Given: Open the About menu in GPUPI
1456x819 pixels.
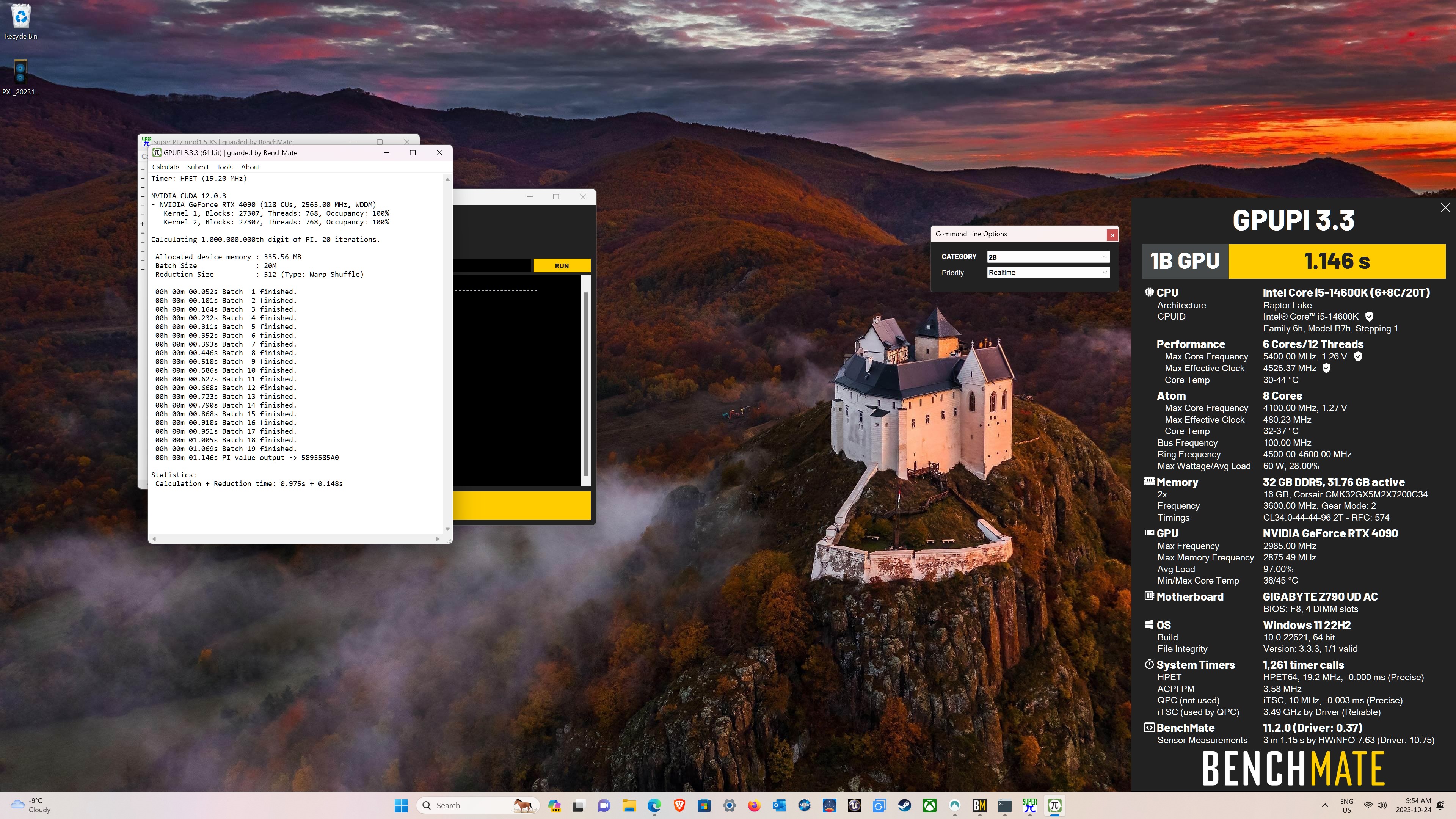Looking at the screenshot, I should pyautogui.click(x=250, y=167).
